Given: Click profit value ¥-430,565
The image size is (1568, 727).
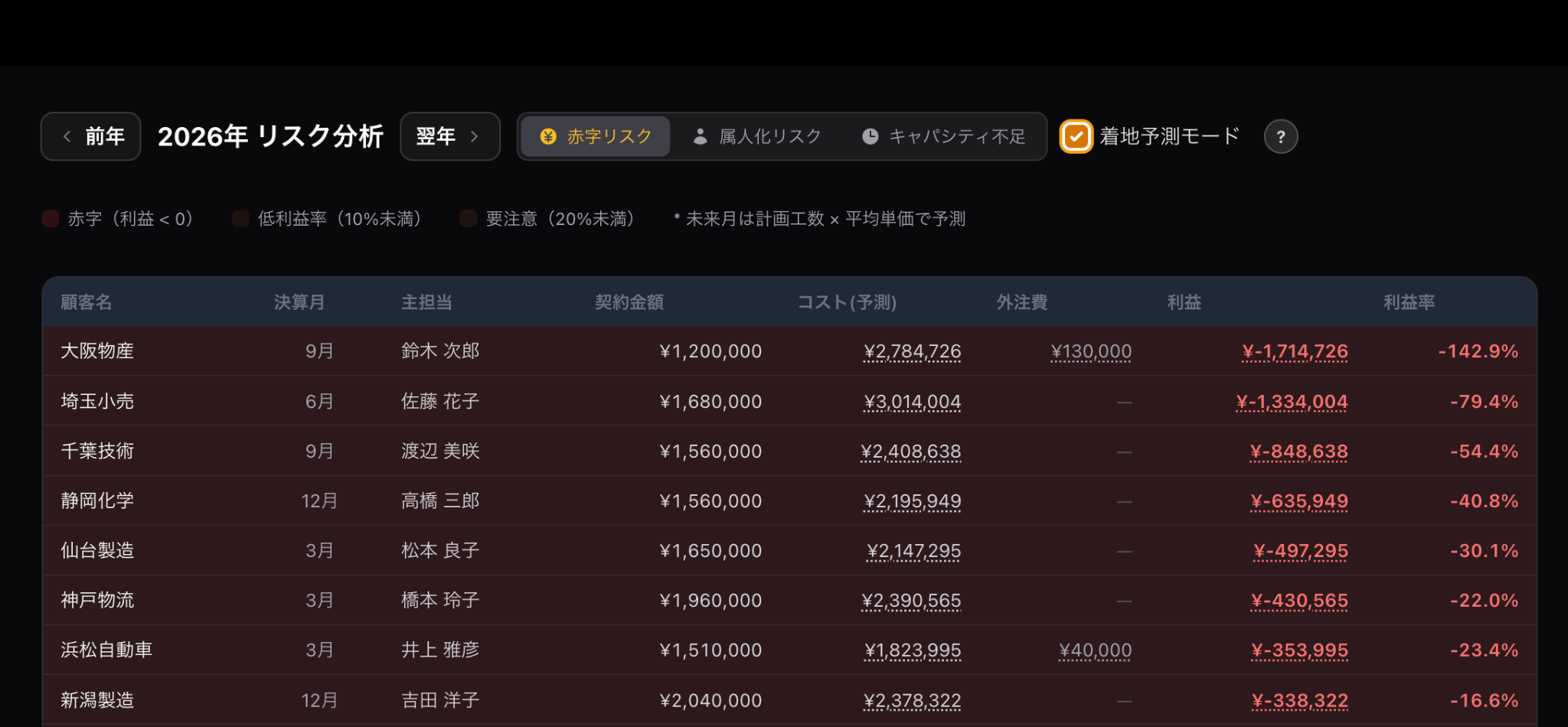Looking at the screenshot, I should 1299,601.
